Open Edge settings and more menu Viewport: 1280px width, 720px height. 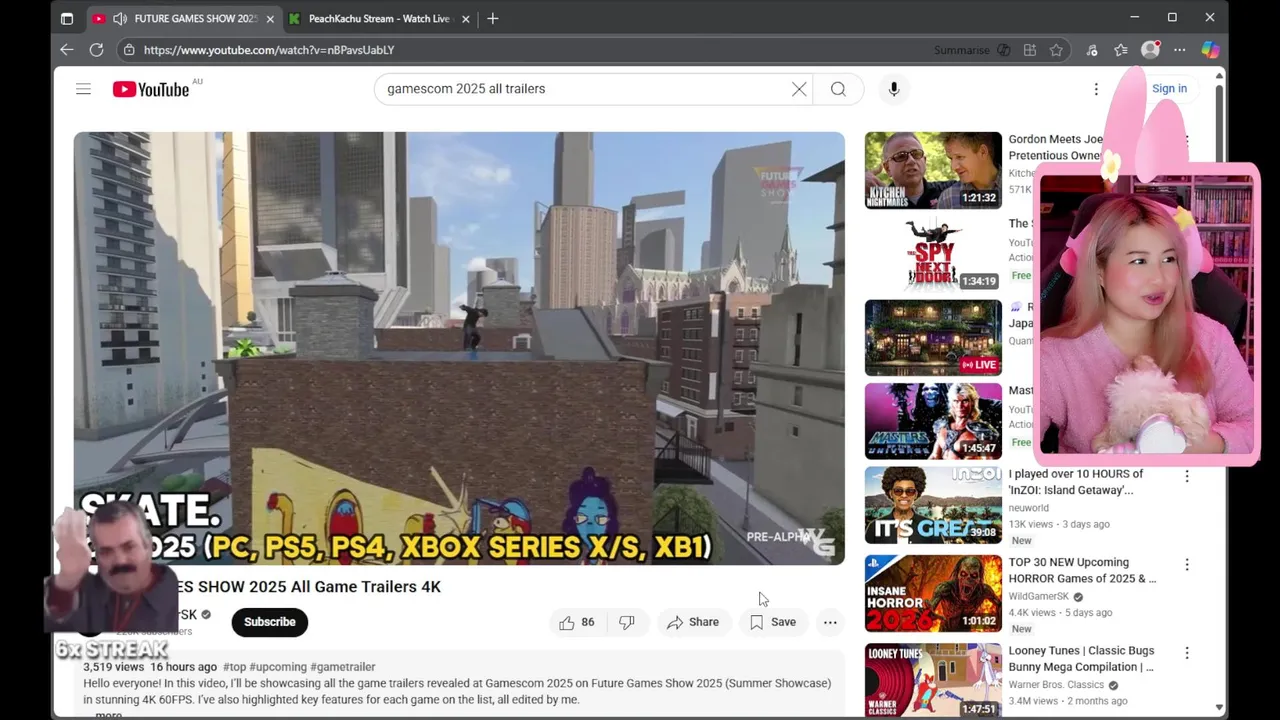tap(1180, 50)
